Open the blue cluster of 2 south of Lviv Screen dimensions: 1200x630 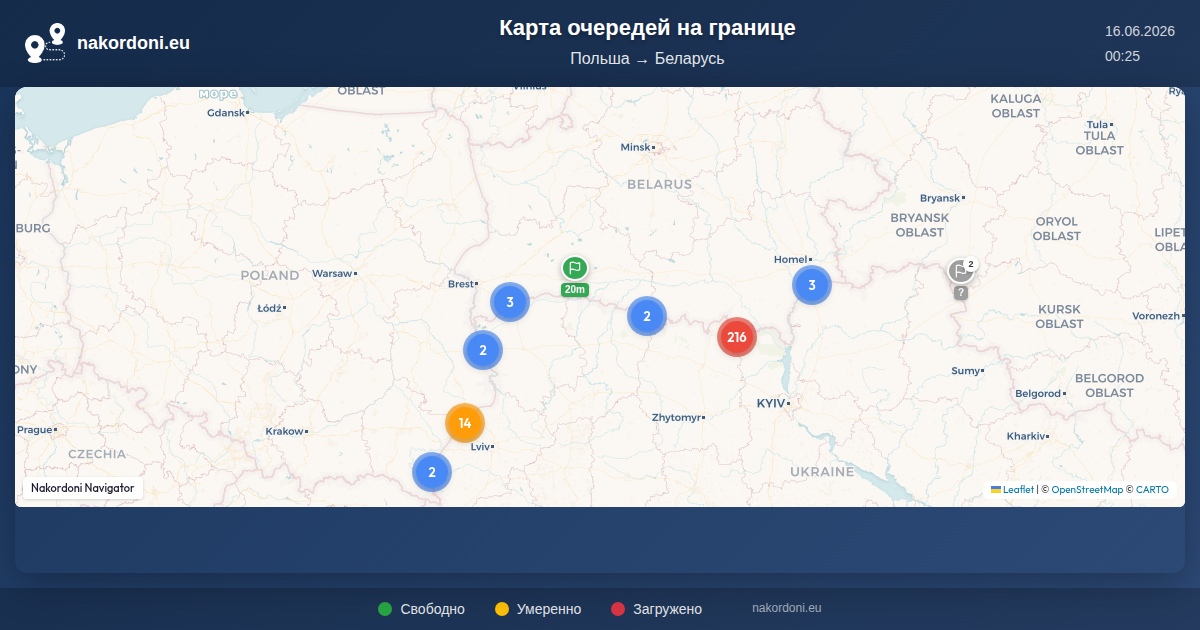(432, 472)
